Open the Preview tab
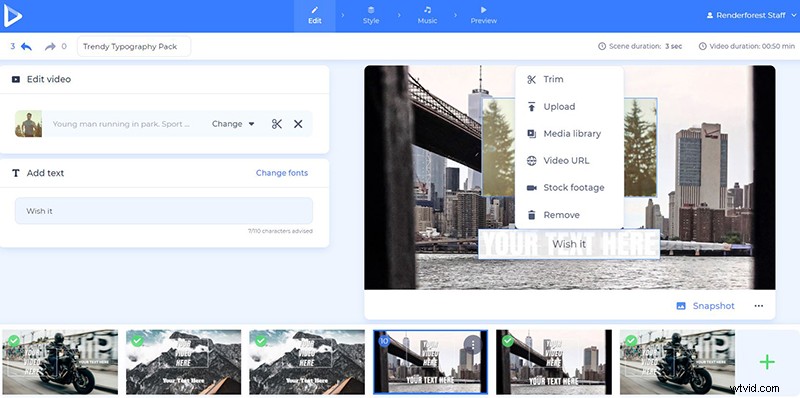 pyautogui.click(x=484, y=16)
